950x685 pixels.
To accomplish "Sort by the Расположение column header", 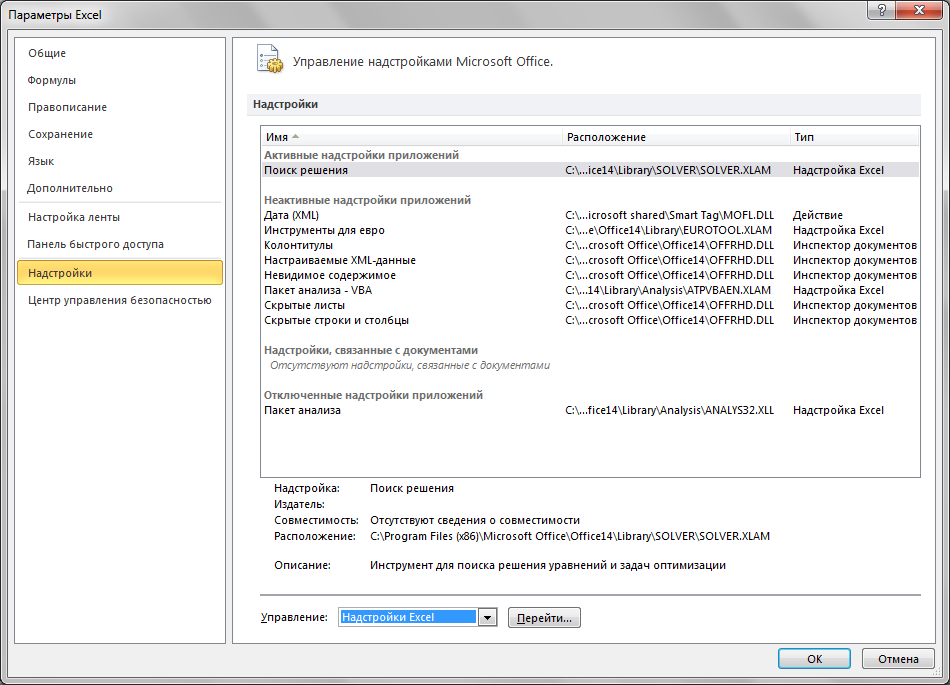I will [x=676, y=137].
